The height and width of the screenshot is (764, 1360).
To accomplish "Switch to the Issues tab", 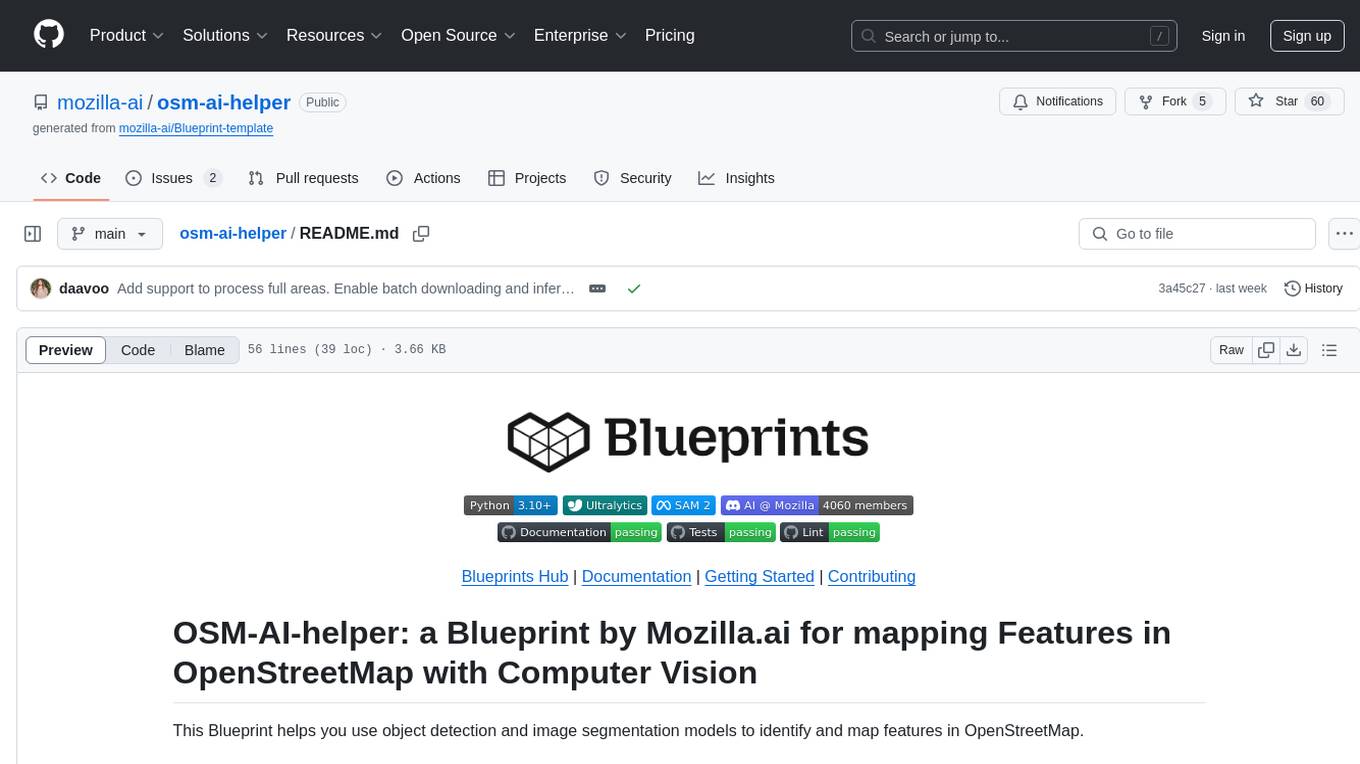I will pos(173,178).
